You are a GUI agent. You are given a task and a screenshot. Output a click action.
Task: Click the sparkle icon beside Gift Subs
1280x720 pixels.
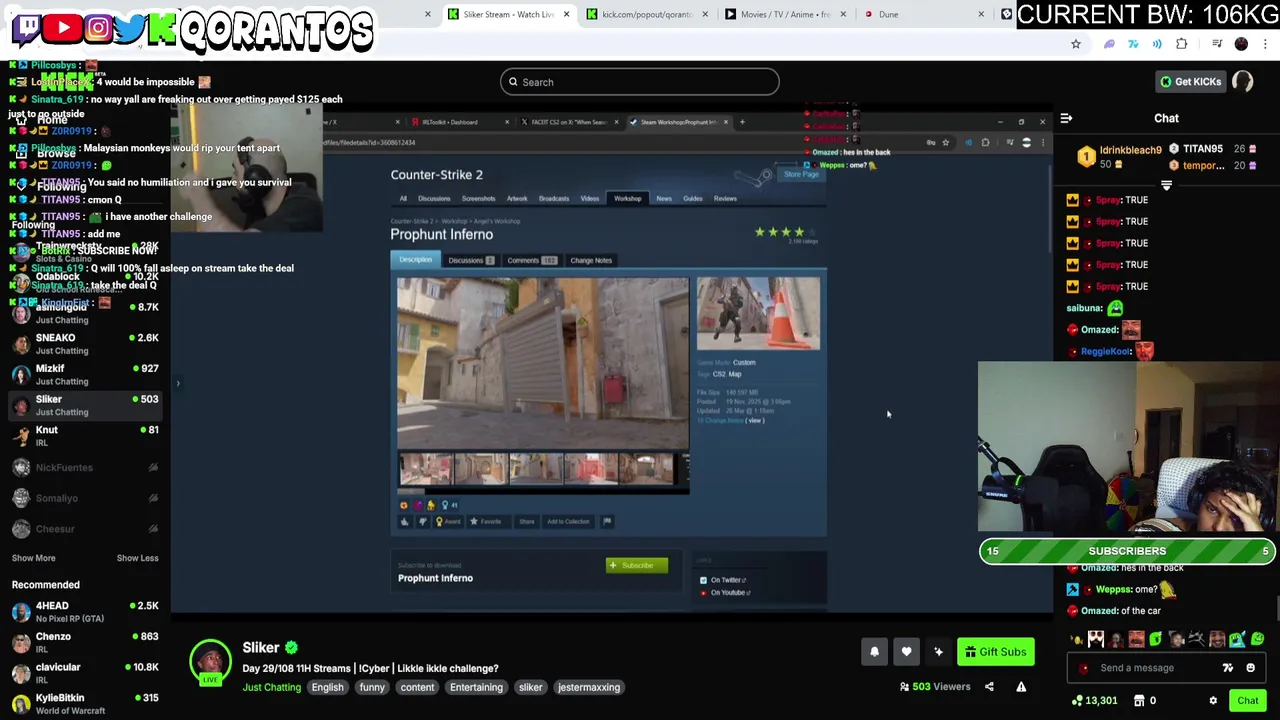[938, 652]
